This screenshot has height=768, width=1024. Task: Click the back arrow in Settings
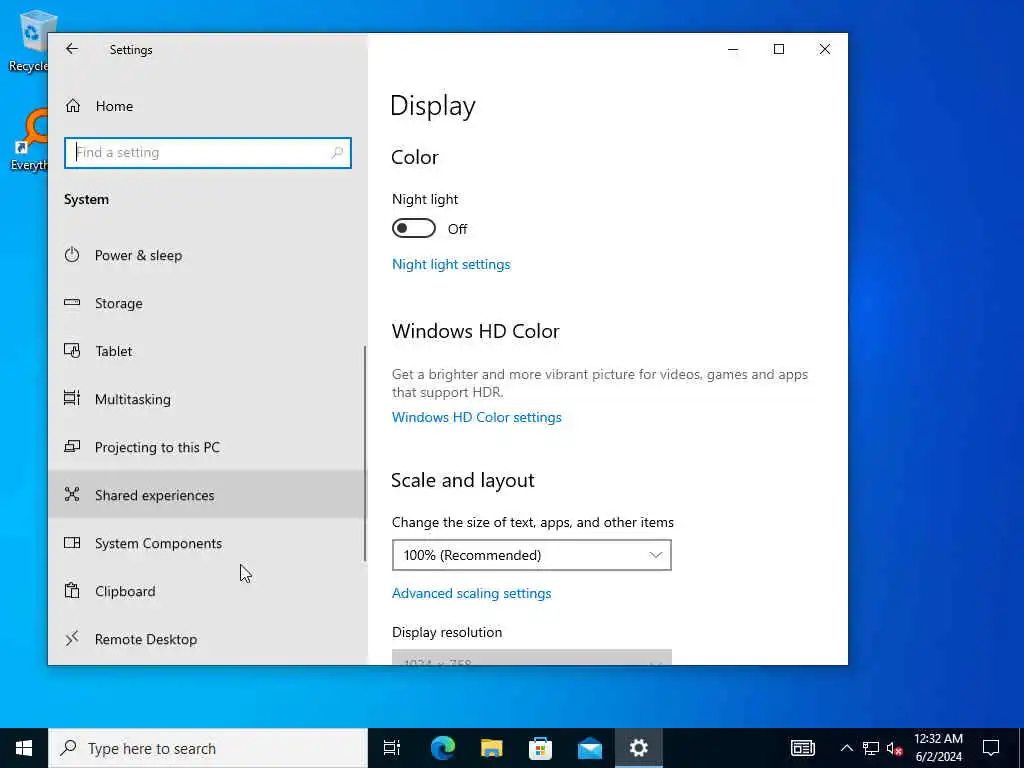[x=72, y=49]
